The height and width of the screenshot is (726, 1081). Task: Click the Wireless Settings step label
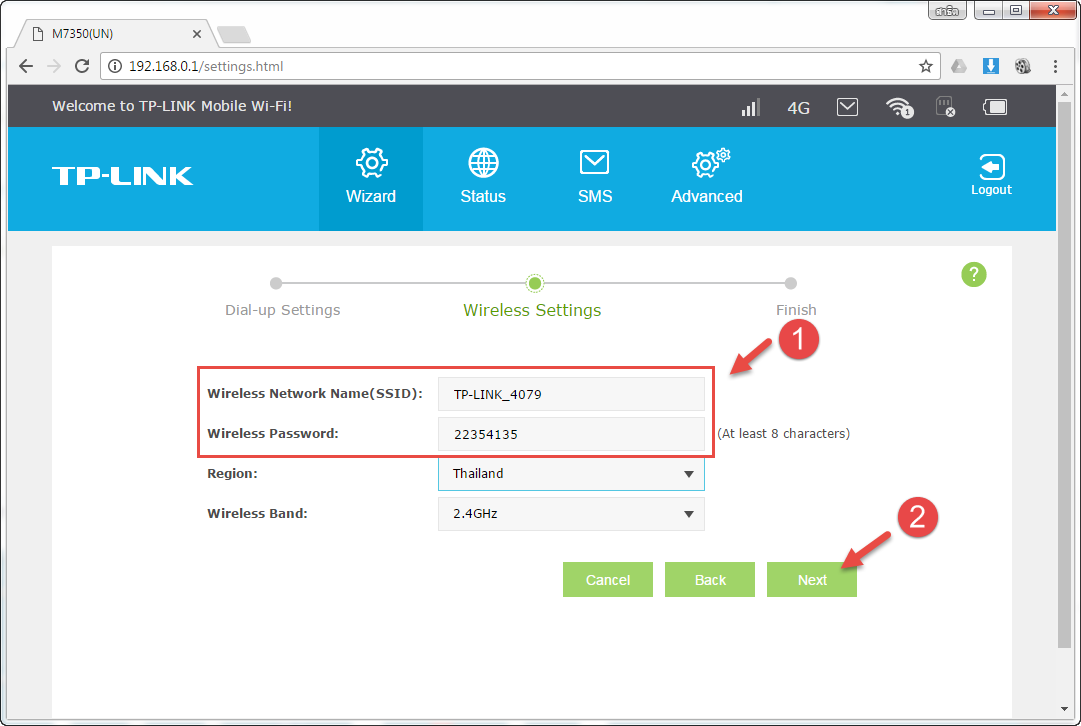(532, 310)
